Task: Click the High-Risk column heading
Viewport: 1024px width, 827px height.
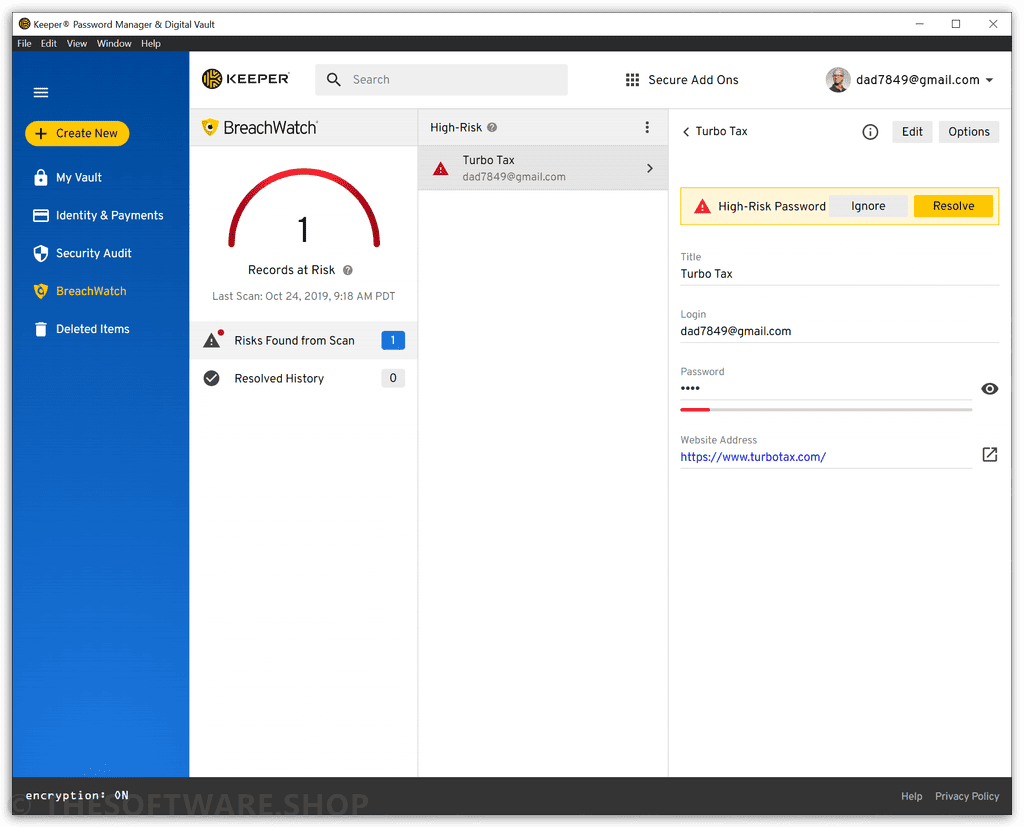Action: [456, 127]
